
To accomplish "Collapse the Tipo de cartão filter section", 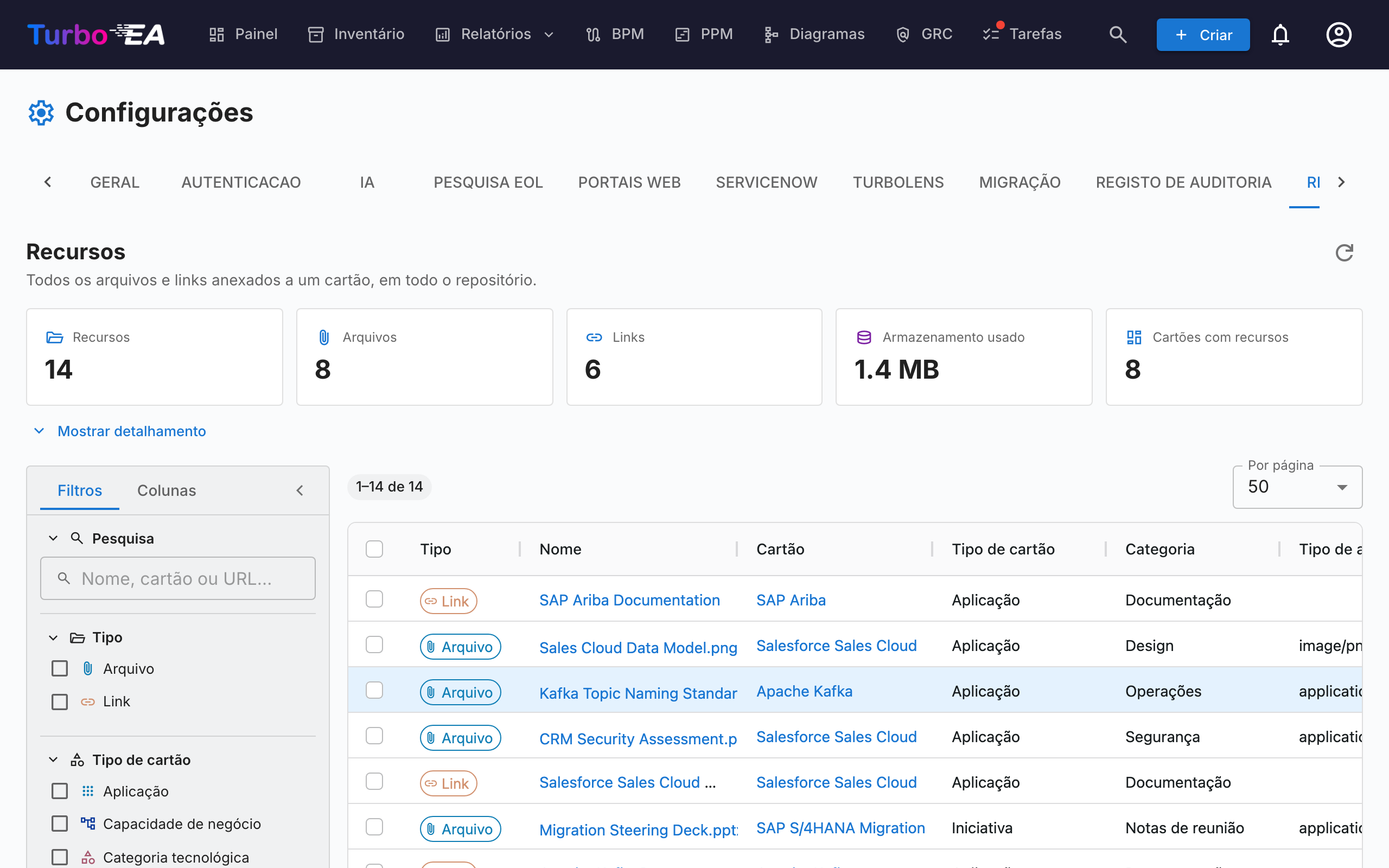I will click(53, 760).
